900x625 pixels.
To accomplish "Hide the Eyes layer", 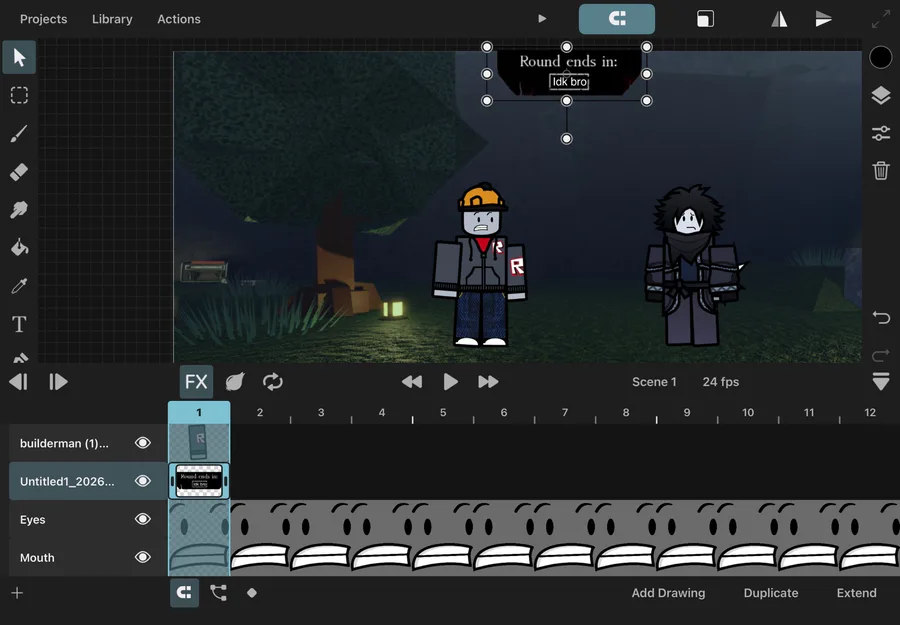I will [142, 519].
